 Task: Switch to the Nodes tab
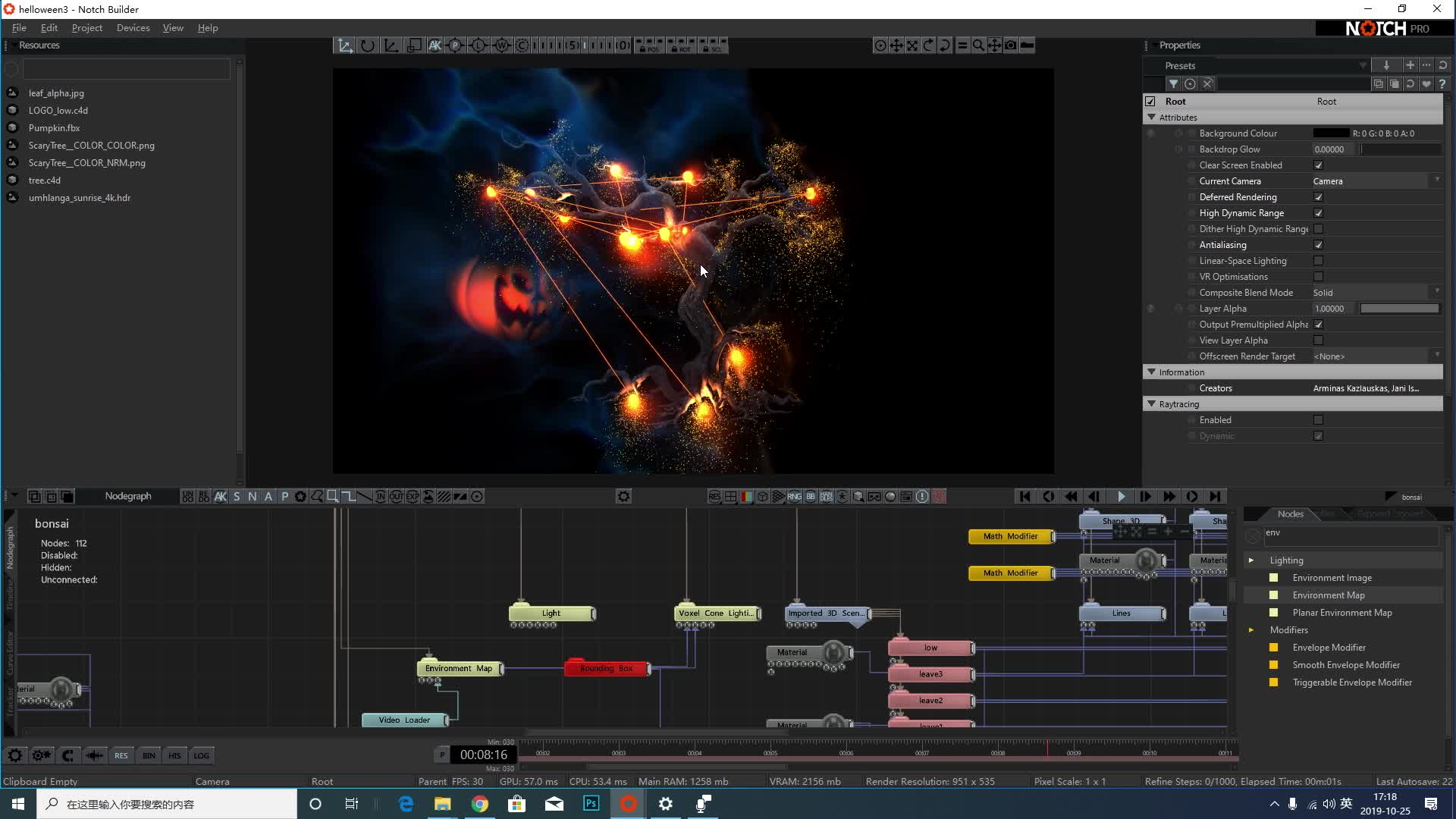1290,514
